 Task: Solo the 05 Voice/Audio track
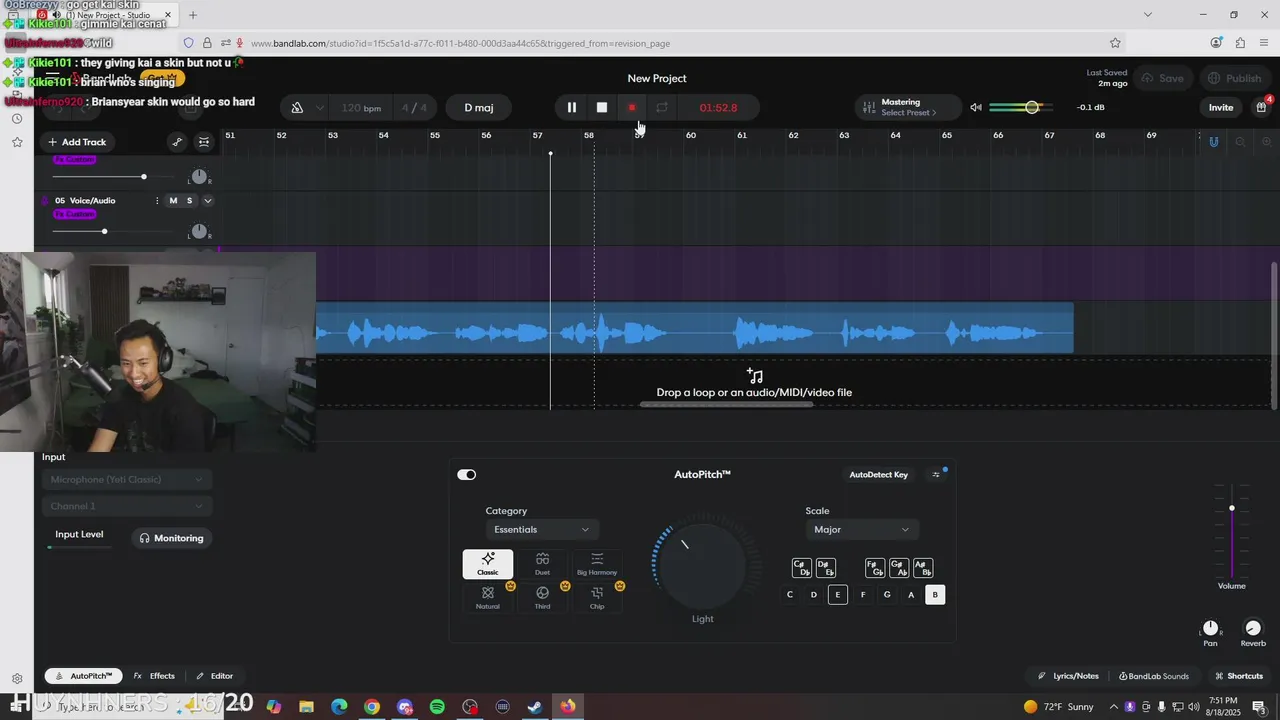point(189,201)
